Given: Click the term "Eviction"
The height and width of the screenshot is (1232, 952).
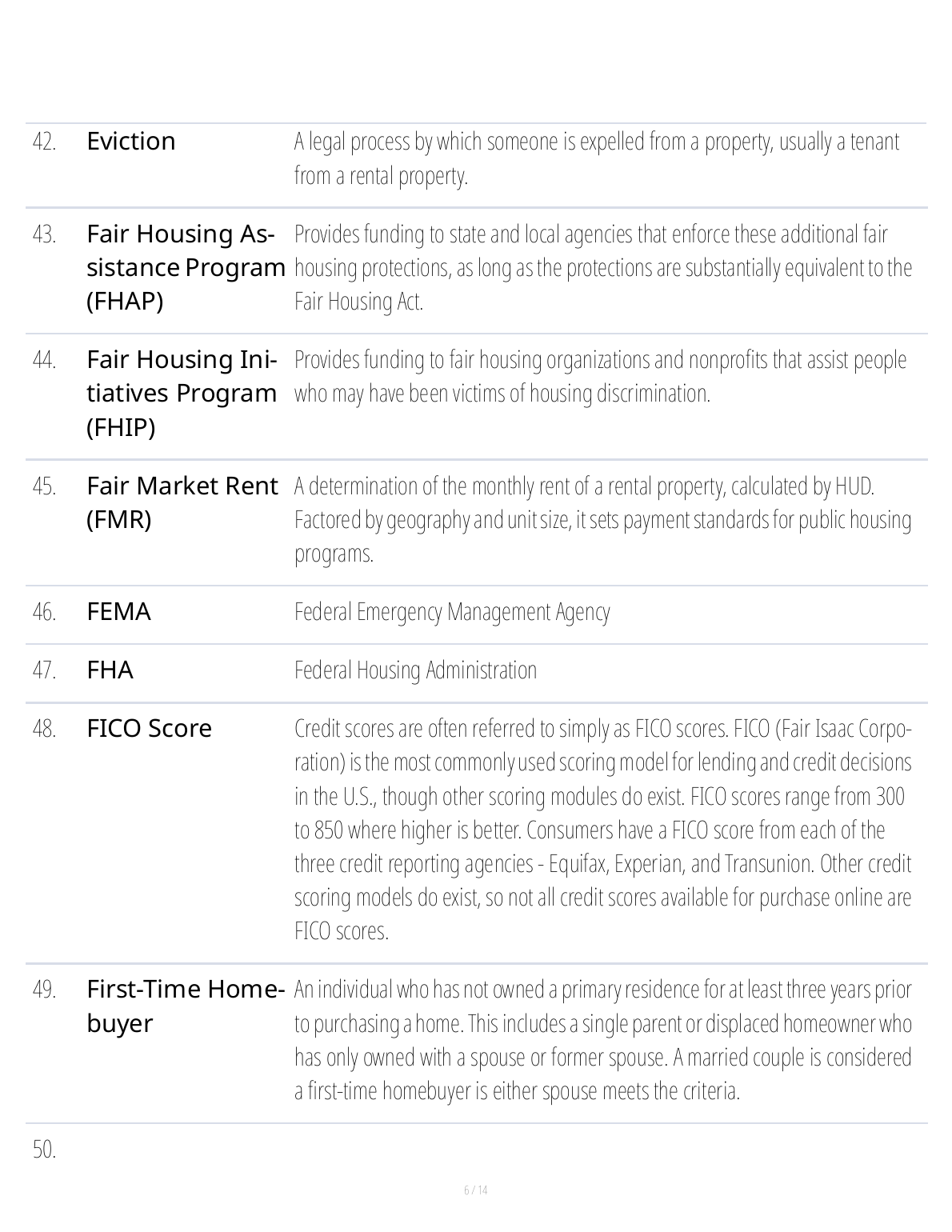Looking at the screenshot, I should tap(131, 142).
